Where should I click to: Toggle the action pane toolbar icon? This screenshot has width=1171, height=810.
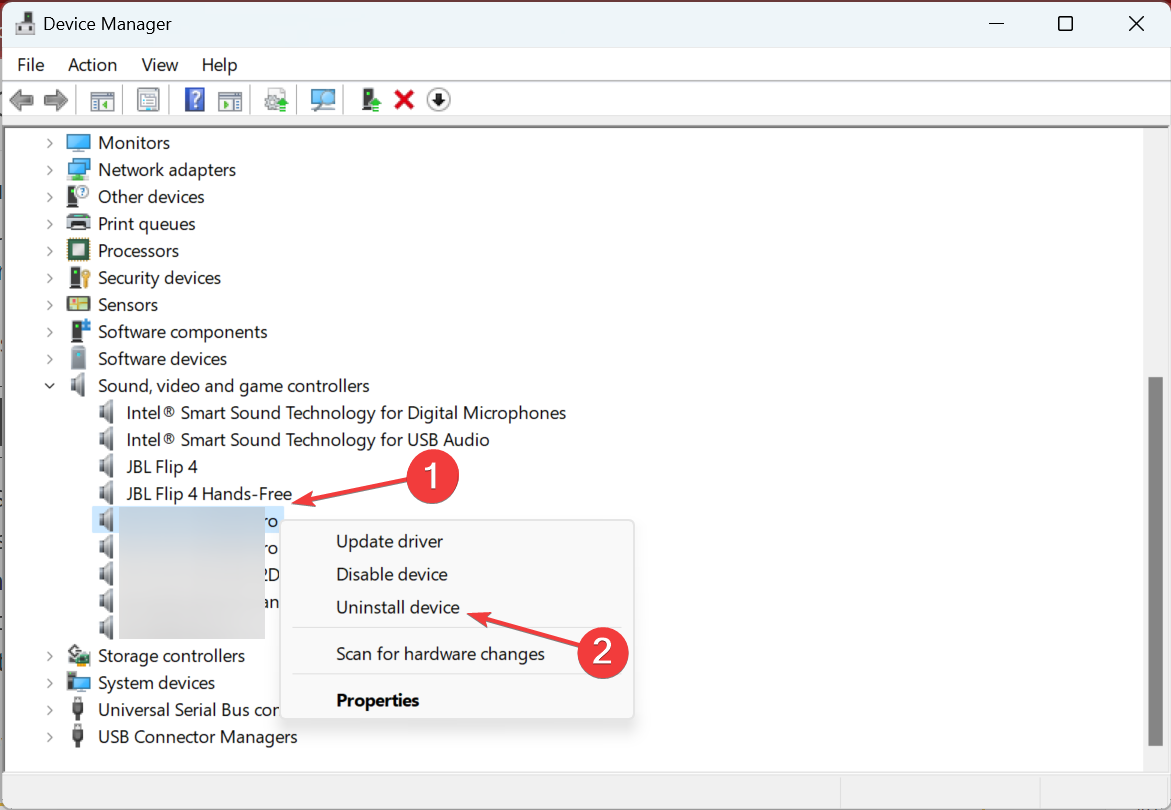[230, 100]
